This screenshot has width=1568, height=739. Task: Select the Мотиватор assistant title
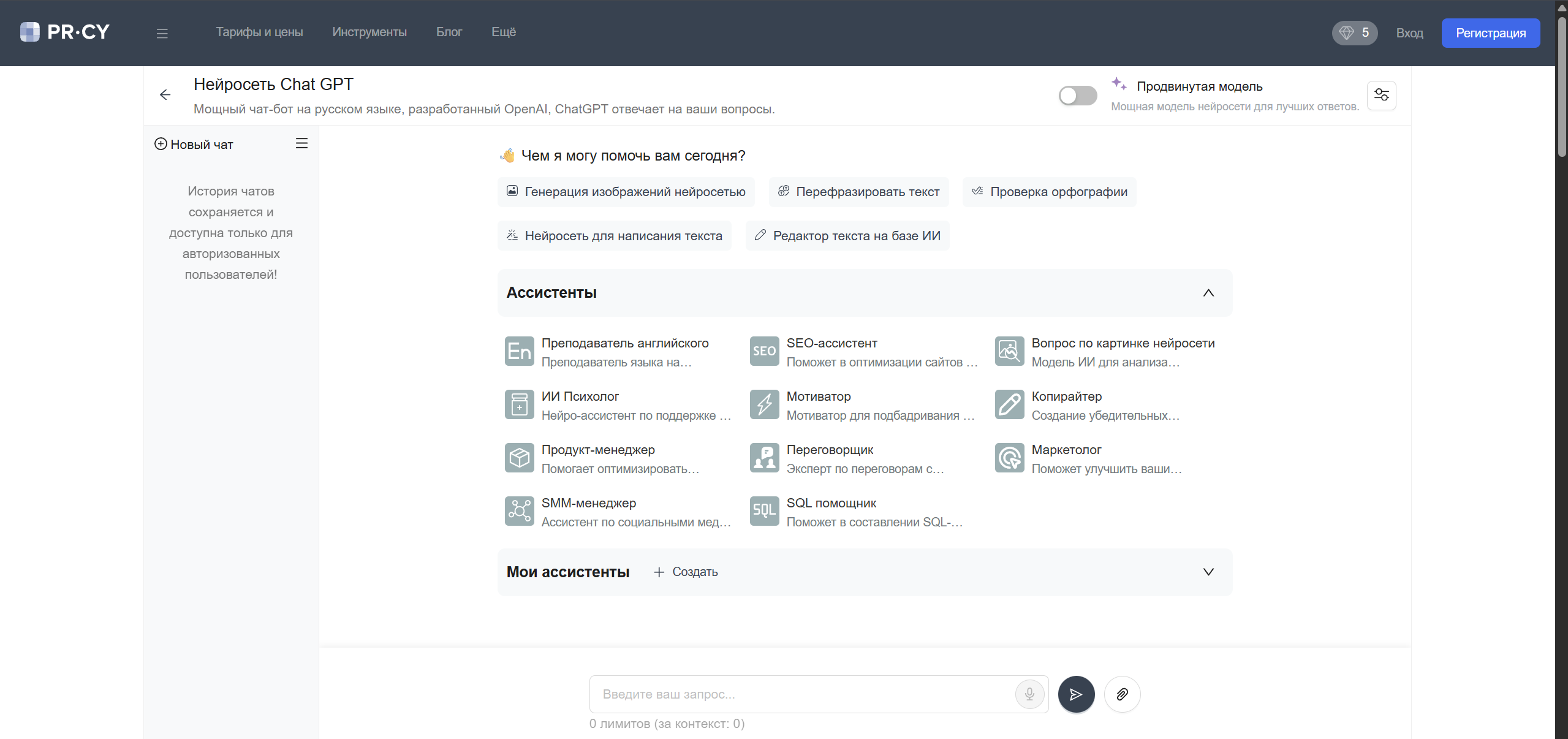(x=819, y=396)
